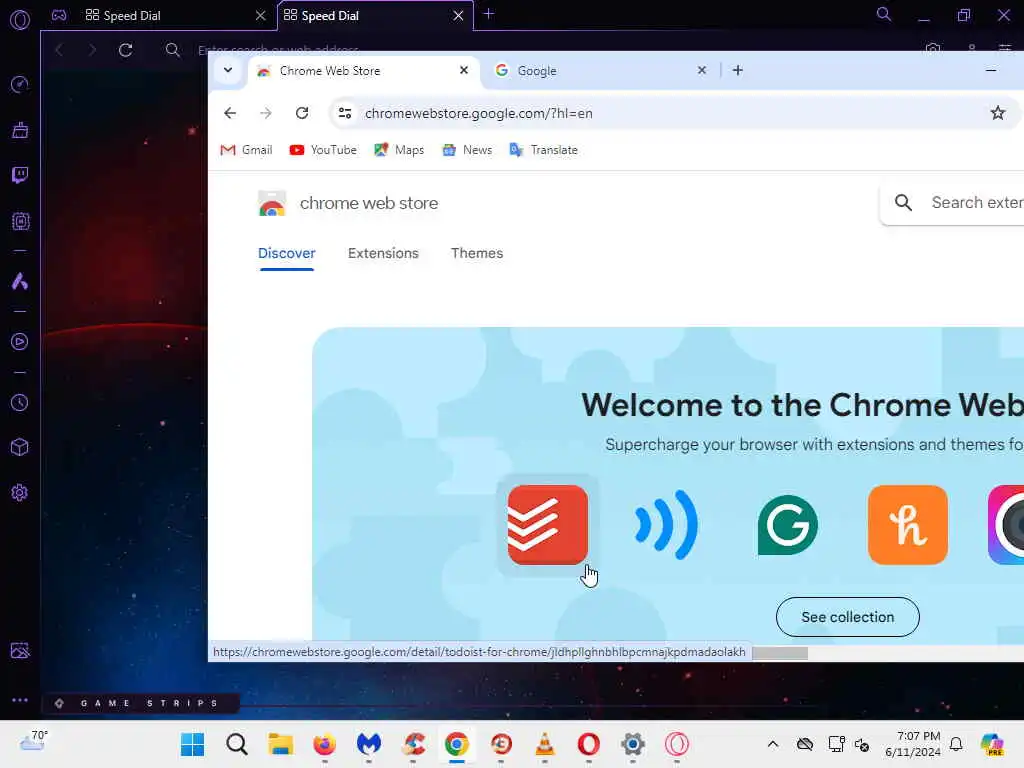Open red Opera browser from taskbar
1024x768 pixels.
click(588, 744)
